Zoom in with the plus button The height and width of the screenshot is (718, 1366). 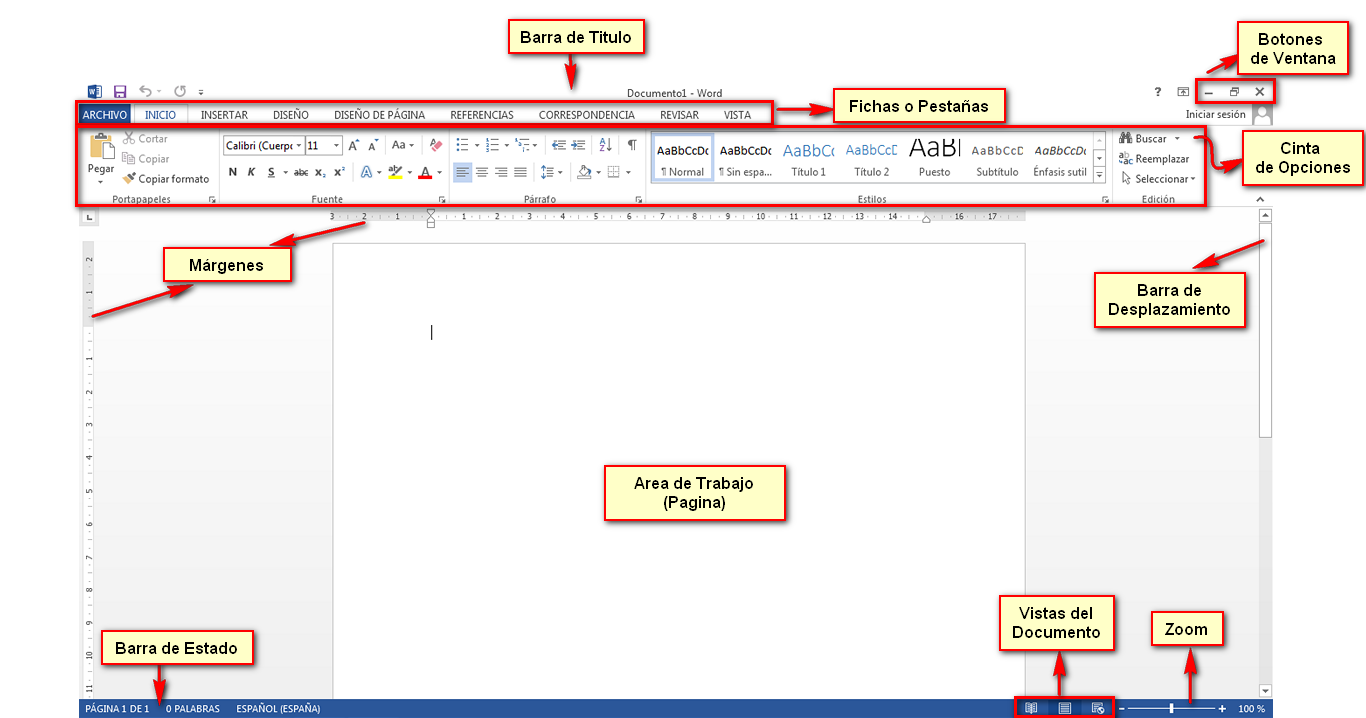(x=1222, y=708)
